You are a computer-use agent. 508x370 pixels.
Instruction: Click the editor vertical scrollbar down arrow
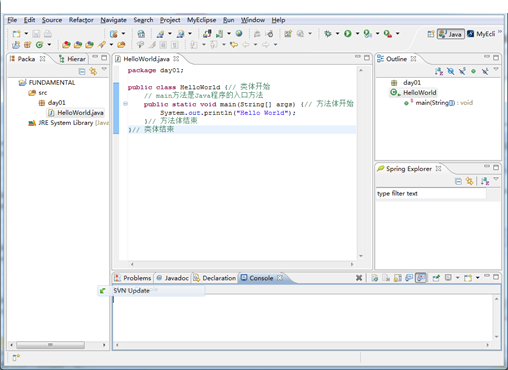click(x=361, y=256)
